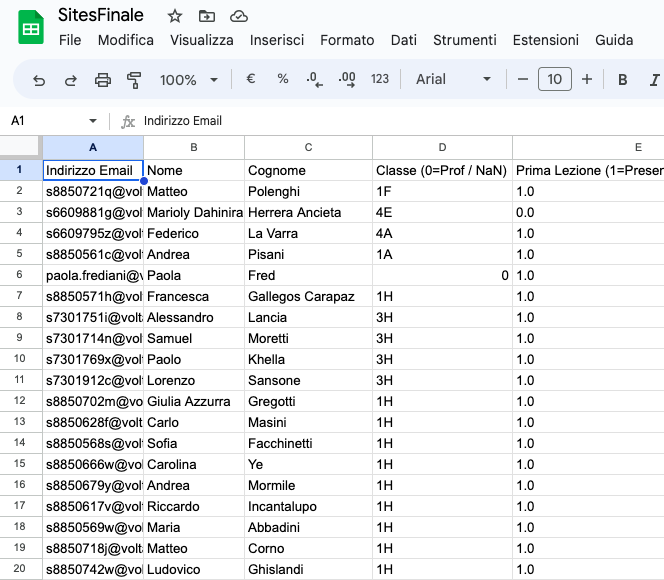The image size is (664, 580).
Task: Select cell Incantalupo
Action: point(308,506)
